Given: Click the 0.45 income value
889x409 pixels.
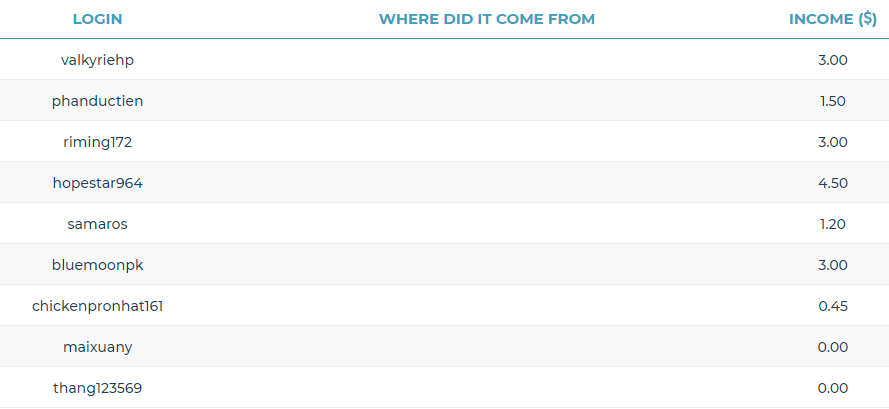Looking at the screenshot, I should (x=832, y=306).
